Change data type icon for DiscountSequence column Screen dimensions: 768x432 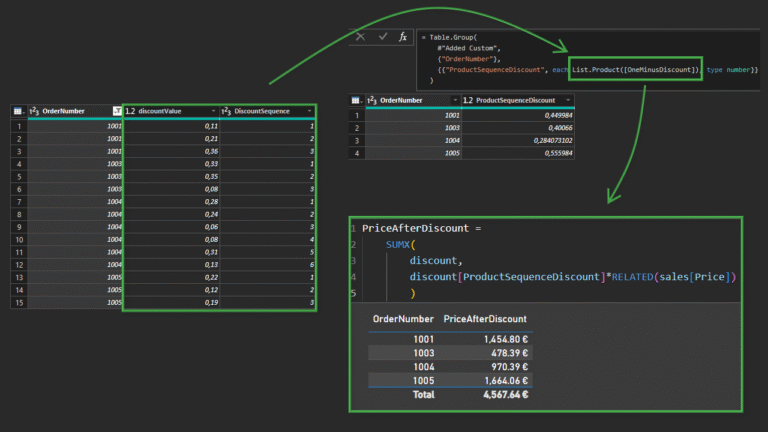[227, 110]
